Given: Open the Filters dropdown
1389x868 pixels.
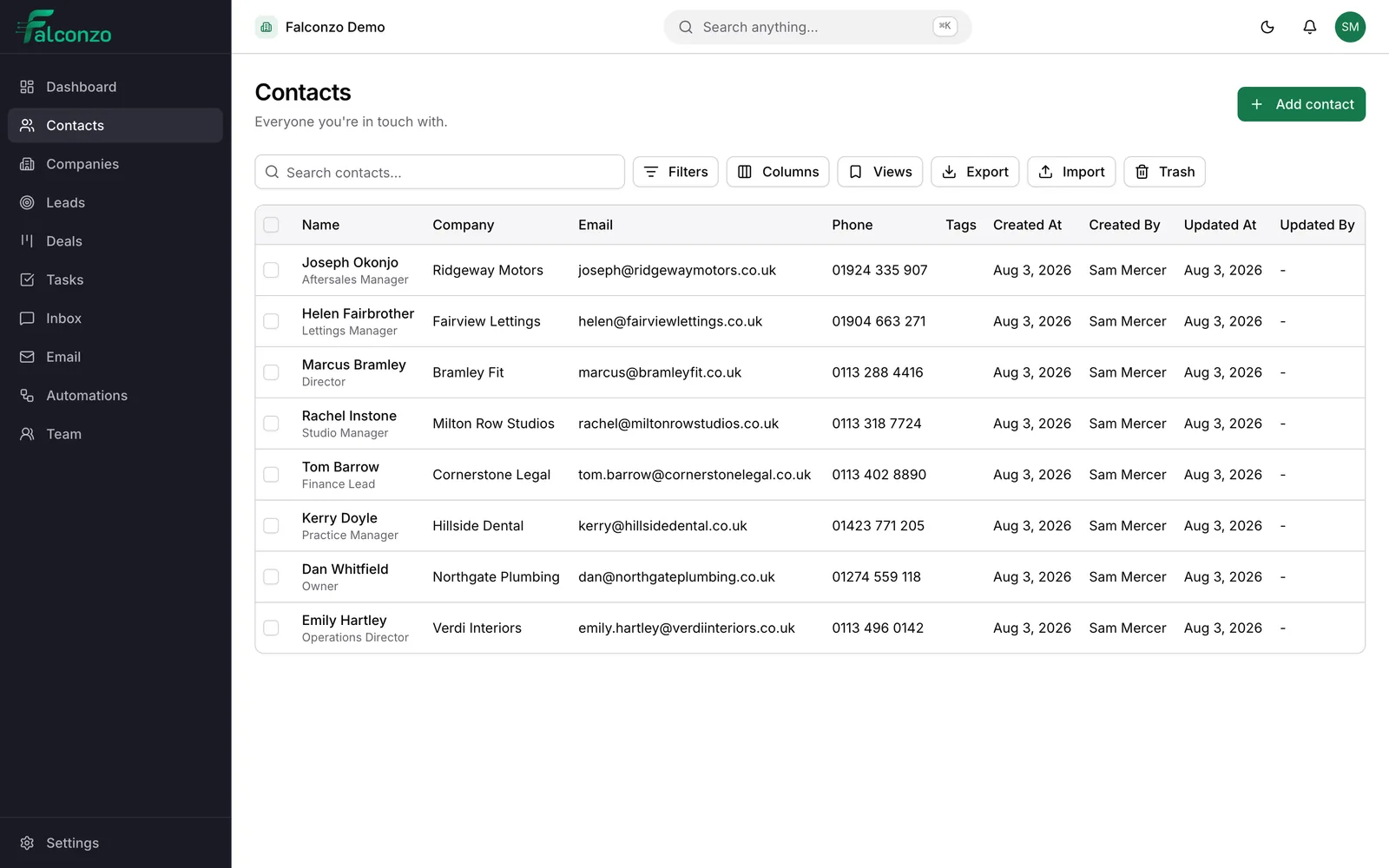Looking at the screenshot, I should tap(675, 172).
